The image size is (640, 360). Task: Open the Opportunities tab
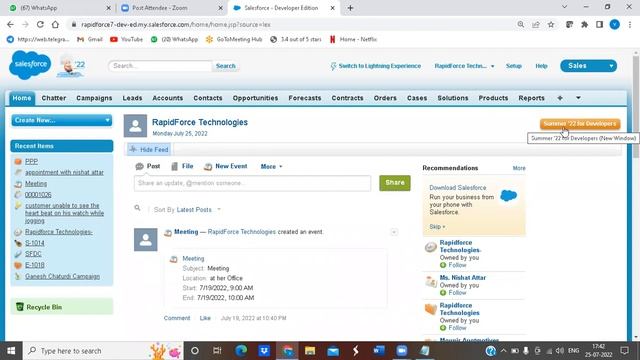(x=255, y=98)
